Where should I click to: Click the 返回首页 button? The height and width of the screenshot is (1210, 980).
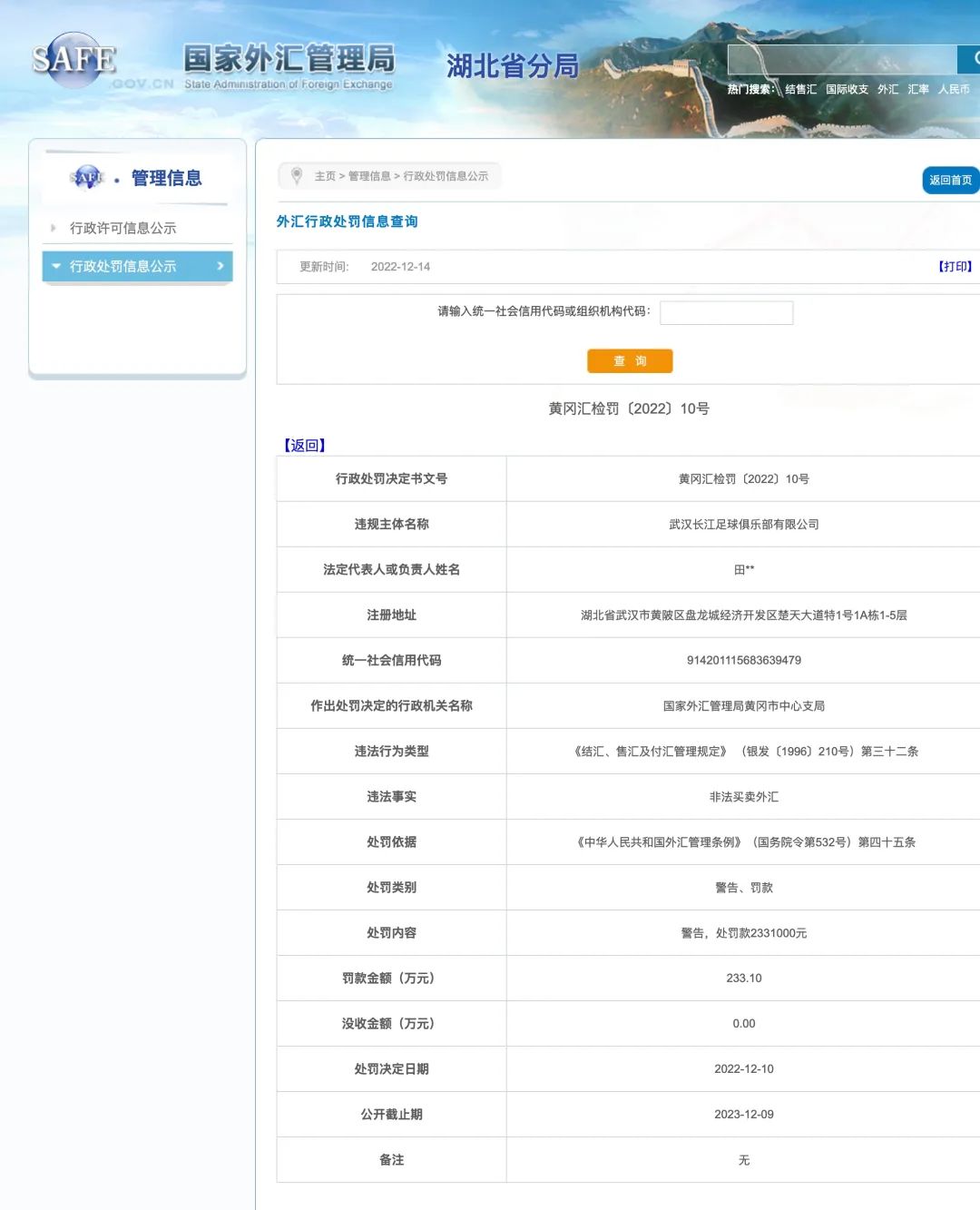pyautogui.click(x=949, y=180)
